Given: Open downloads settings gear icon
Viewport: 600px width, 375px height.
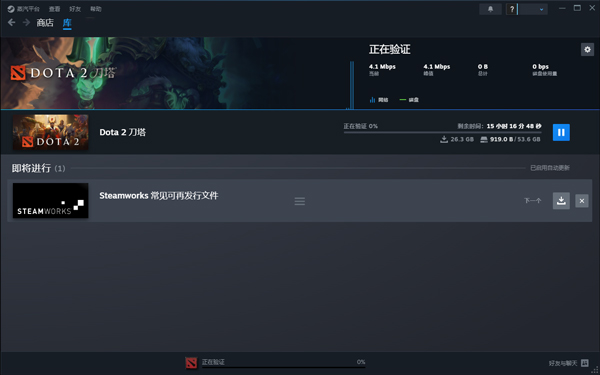Looking at the screenshot, I should pos(587,49).
